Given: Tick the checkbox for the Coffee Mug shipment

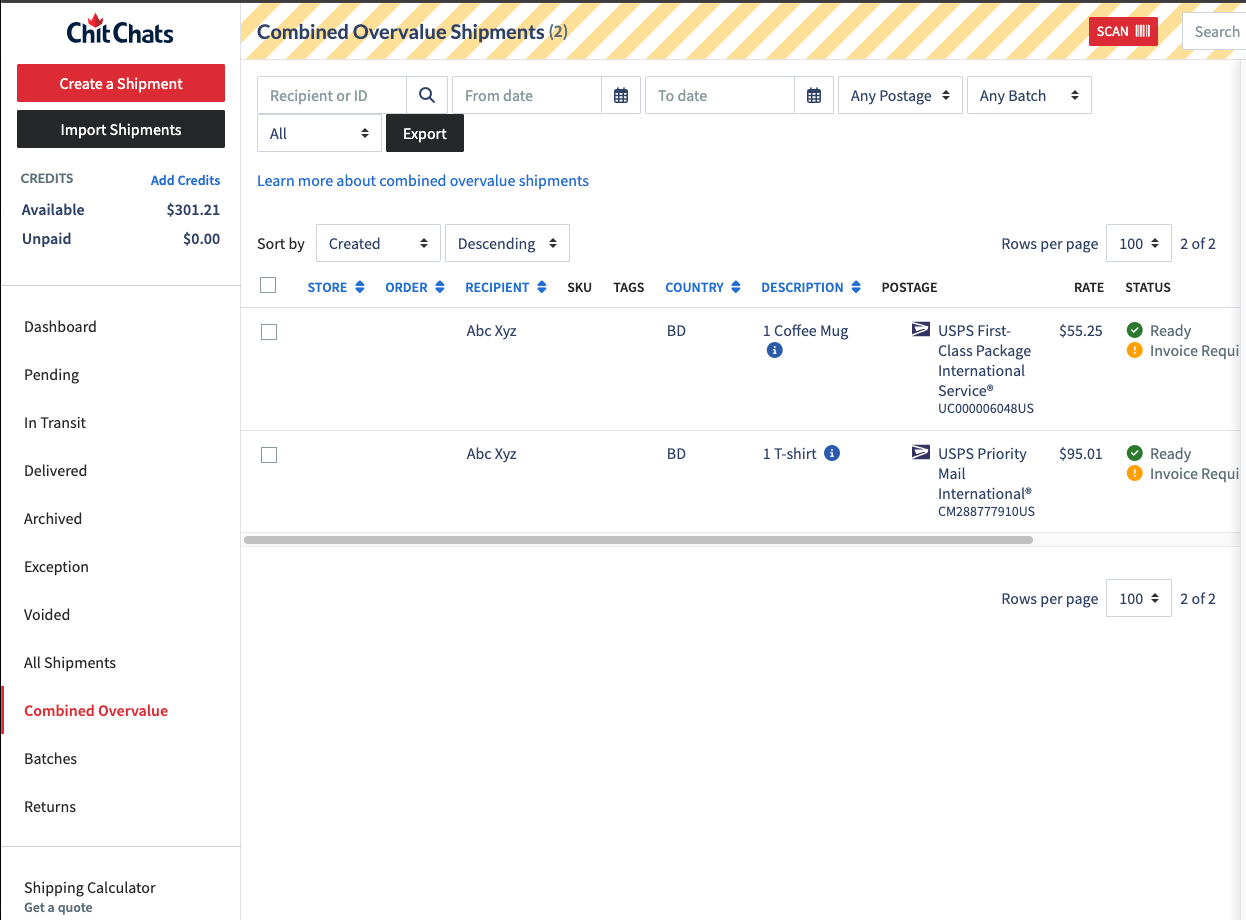Looking at the screenshot, I should tap(269, 332).
